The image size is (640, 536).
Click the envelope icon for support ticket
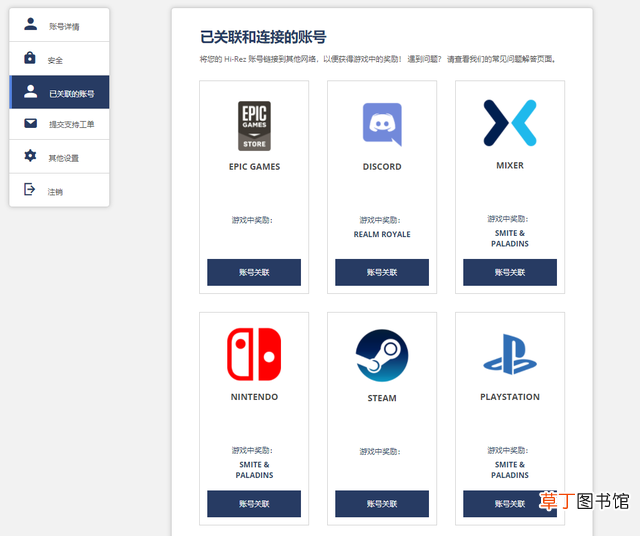pos(30,123)
